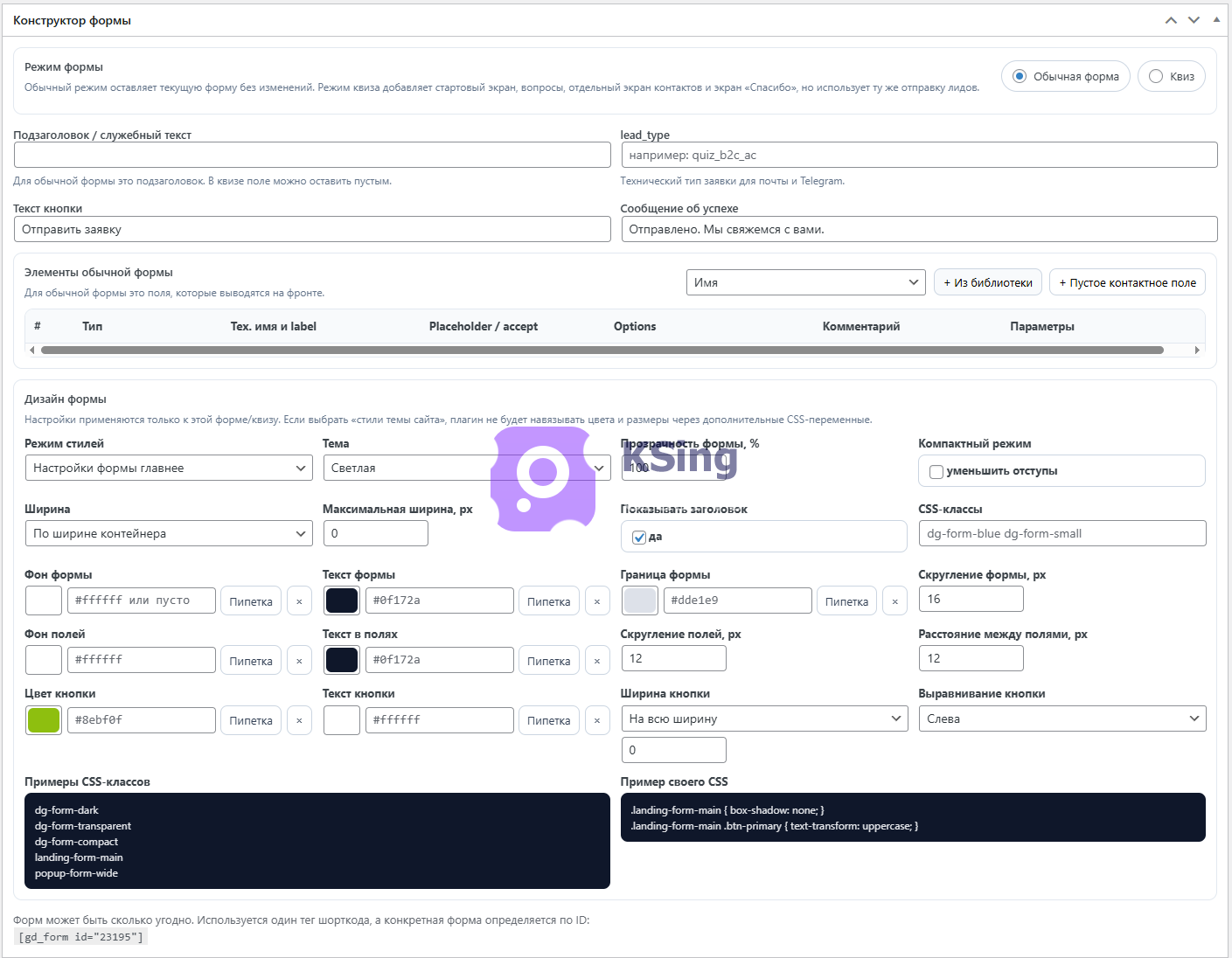Focus the Фон формы hex input

click(x=142, y=600)
